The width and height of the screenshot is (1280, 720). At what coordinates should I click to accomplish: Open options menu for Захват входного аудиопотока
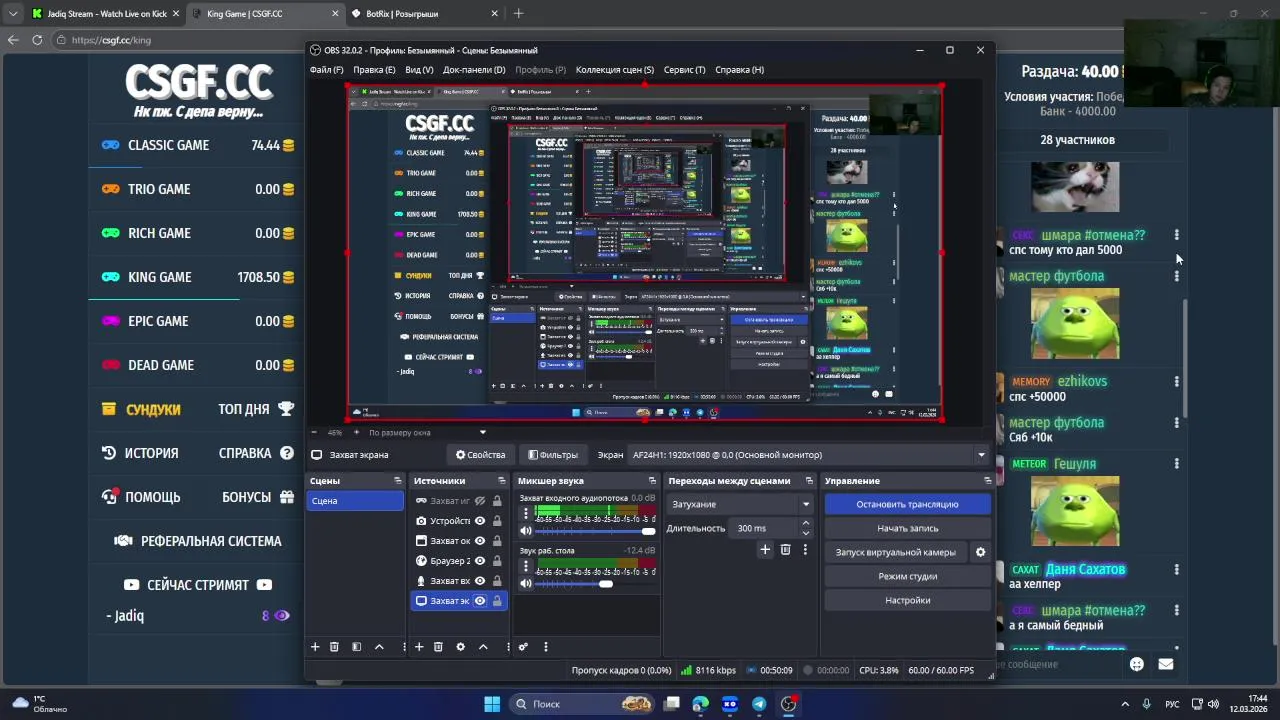pos(526,514)
